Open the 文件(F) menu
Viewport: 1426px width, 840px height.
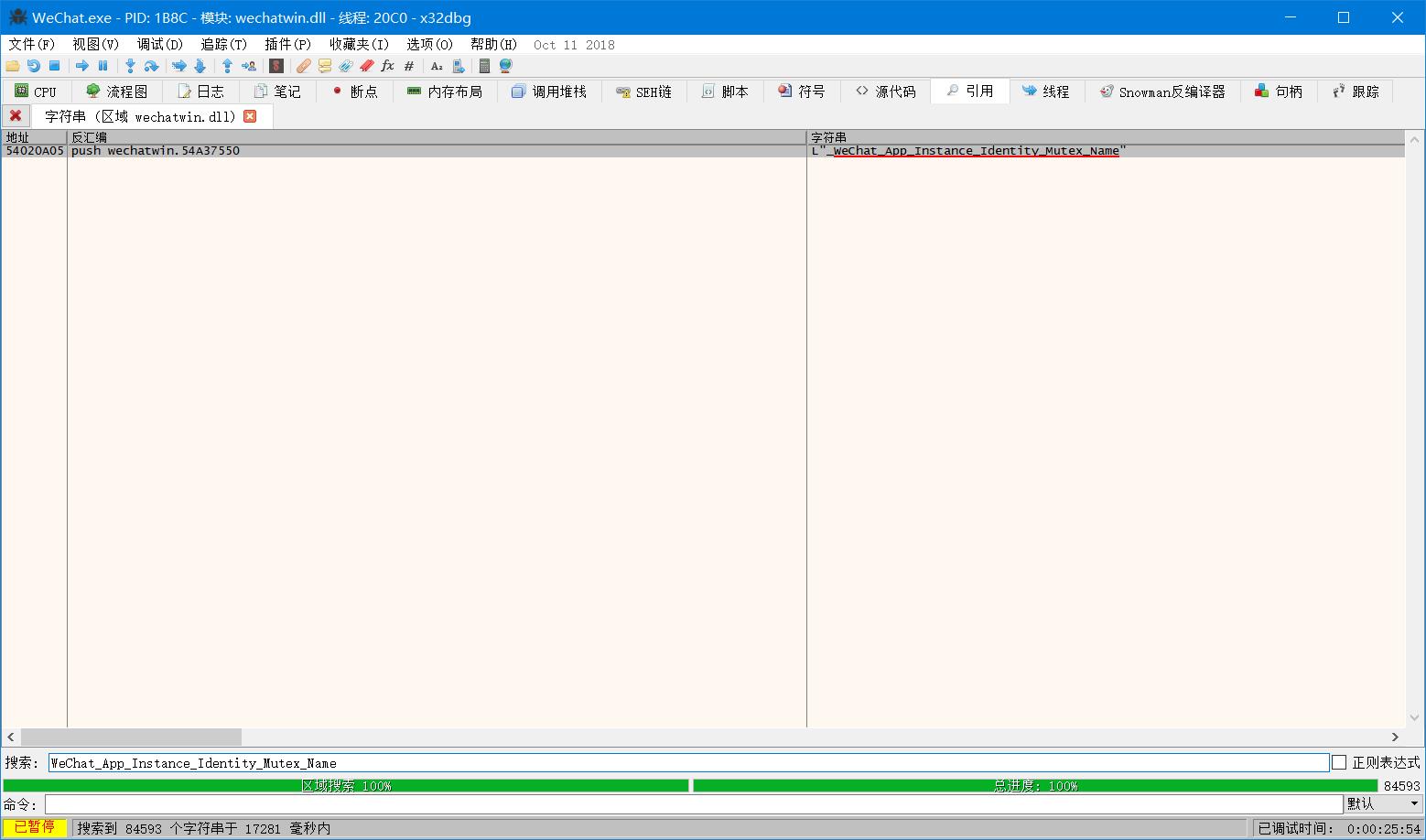click(x=32, y=44)
